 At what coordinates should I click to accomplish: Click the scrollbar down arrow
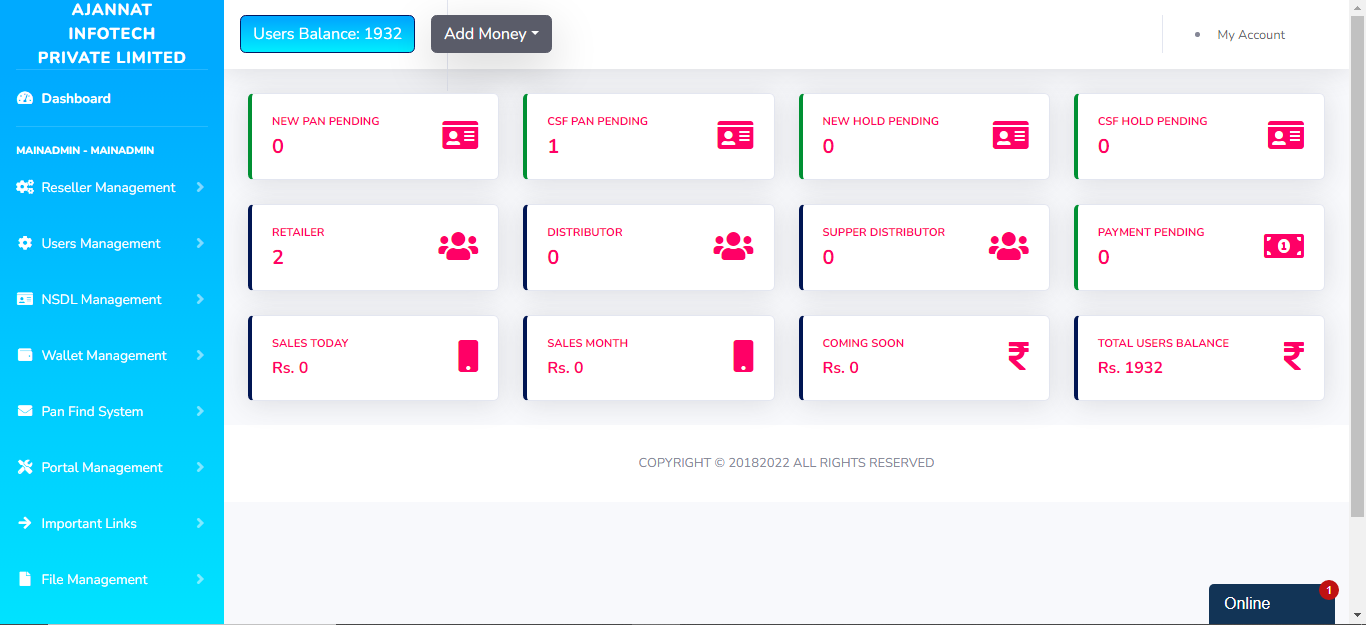pyautogui.click(x=1358, y=617)
